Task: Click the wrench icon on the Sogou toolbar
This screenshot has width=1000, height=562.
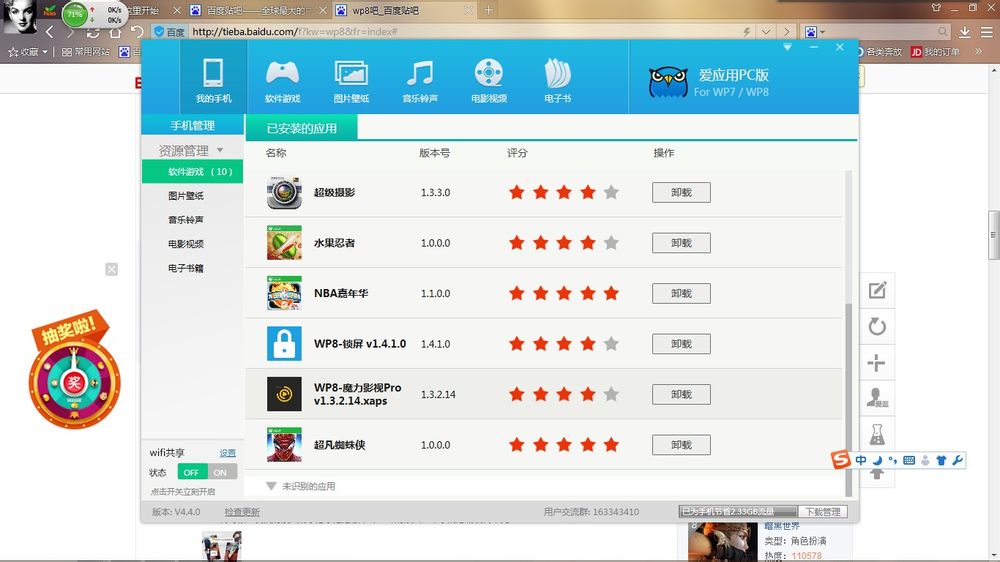Action: pyautogui.click(x=957, y=460)
